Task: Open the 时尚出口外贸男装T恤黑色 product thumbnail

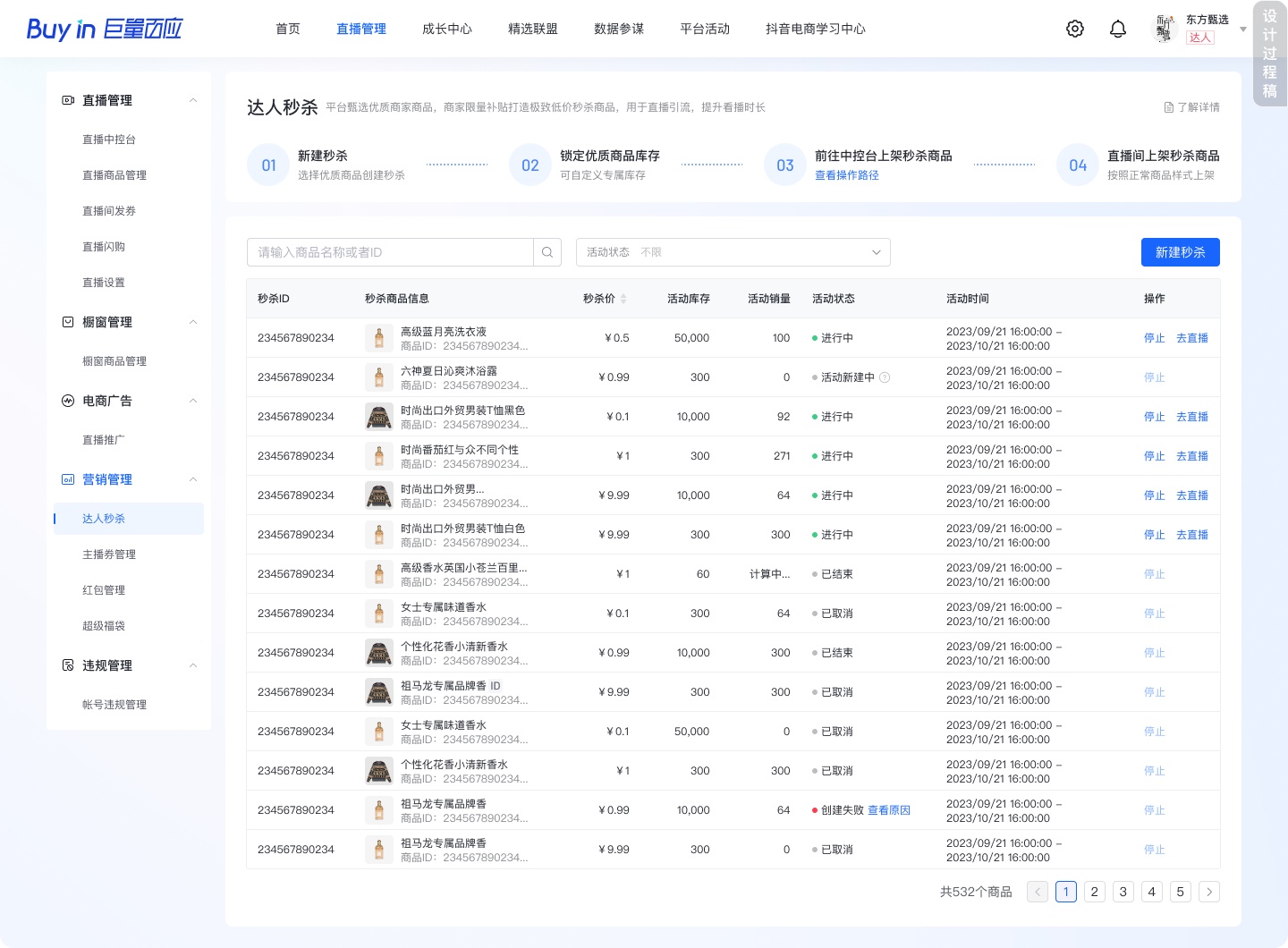Action: coord(379,417)
